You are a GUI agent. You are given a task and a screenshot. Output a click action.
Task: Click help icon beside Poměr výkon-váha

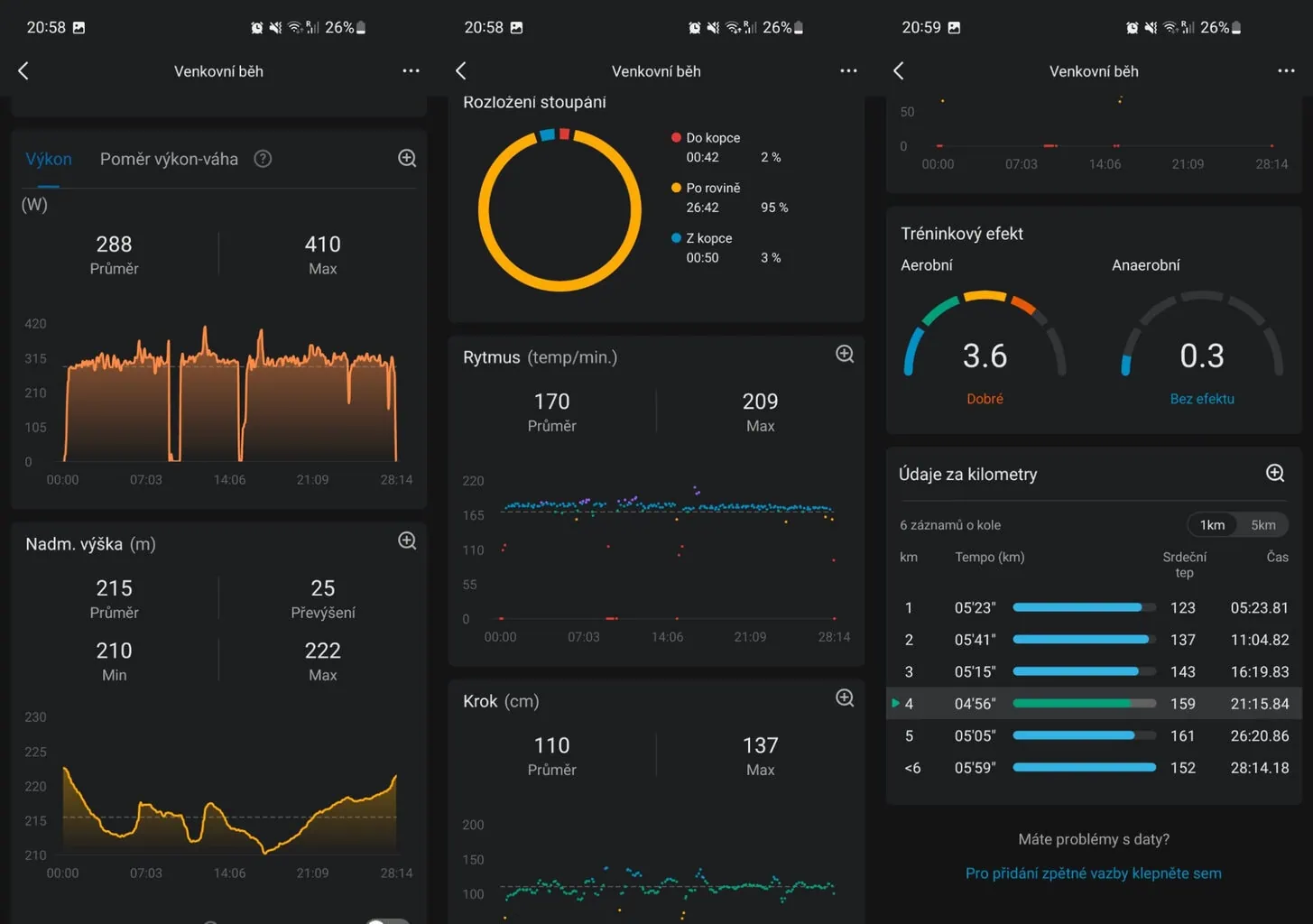(263, 160)
